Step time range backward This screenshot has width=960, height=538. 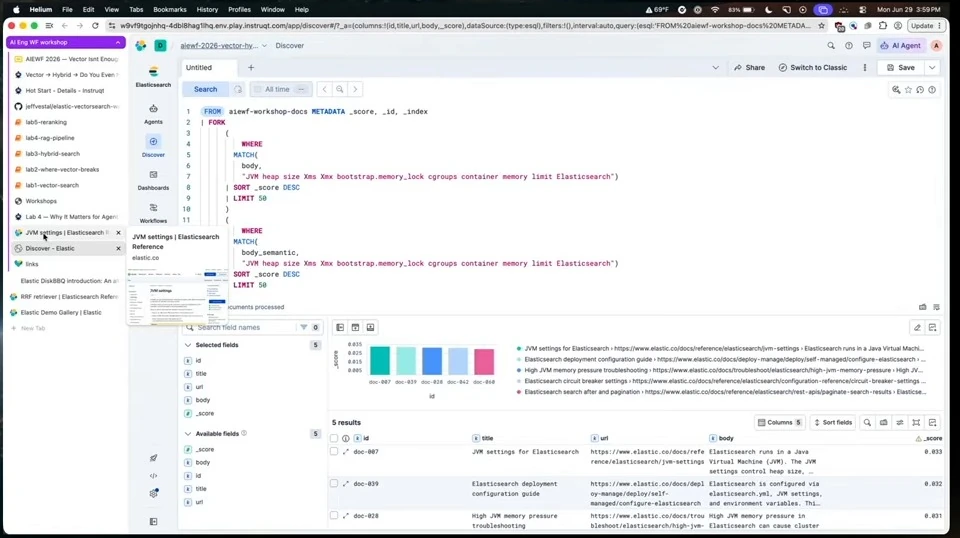pyautogui.click(x=324, y=89)
